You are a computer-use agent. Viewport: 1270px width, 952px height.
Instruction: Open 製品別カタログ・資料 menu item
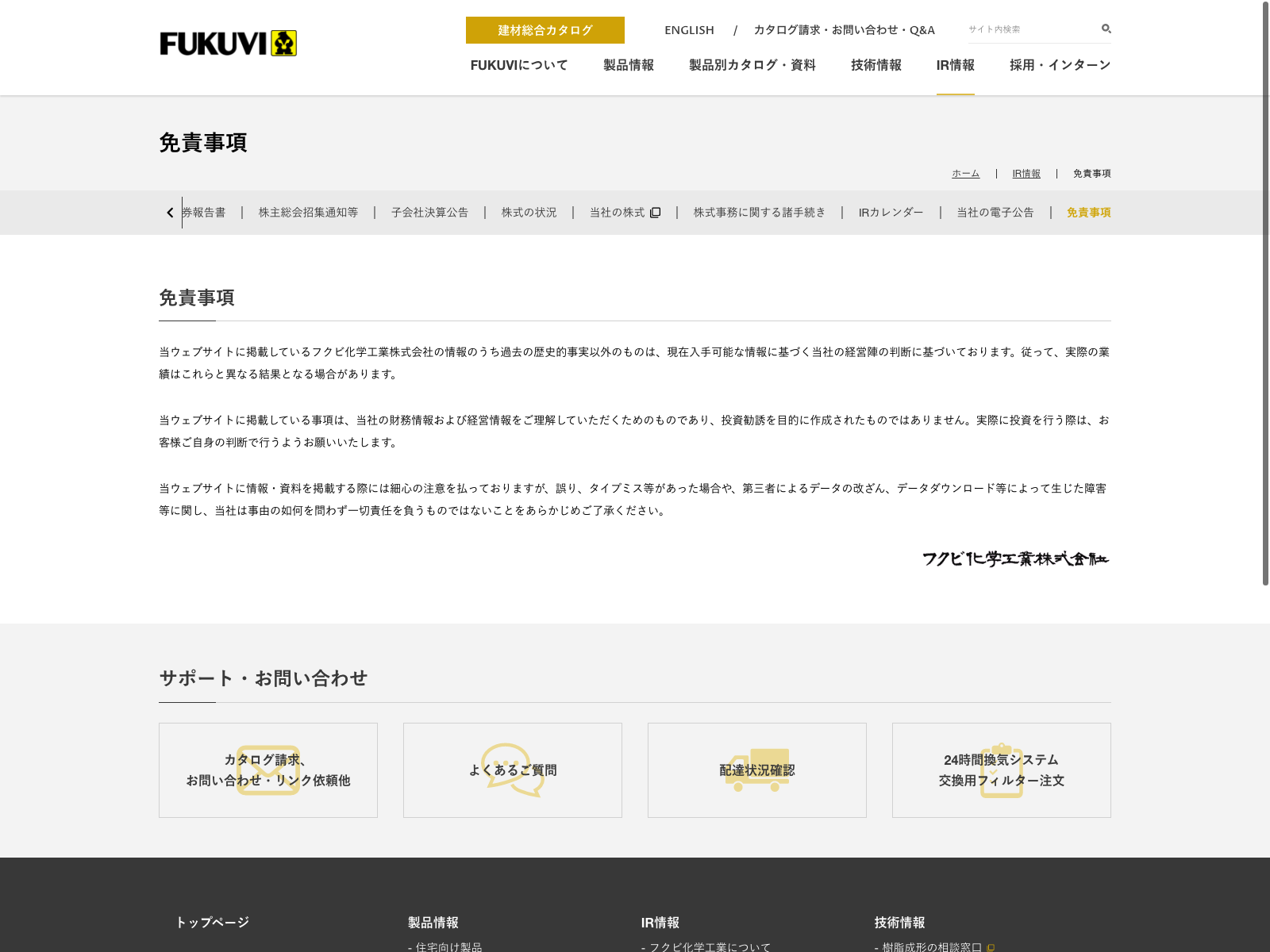(x=752, y=65)
